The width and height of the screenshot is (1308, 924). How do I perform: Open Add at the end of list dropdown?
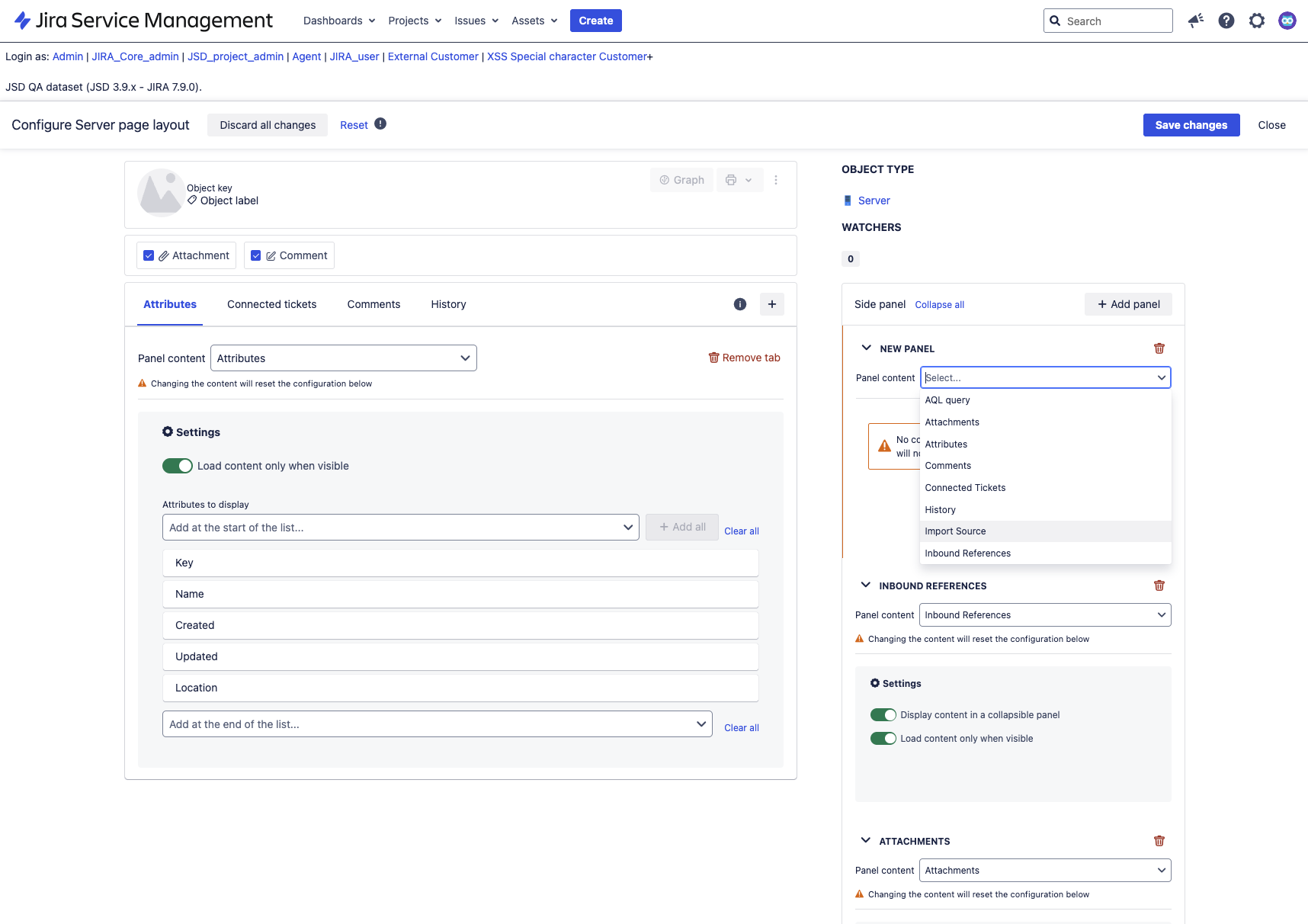pos(438,724)
